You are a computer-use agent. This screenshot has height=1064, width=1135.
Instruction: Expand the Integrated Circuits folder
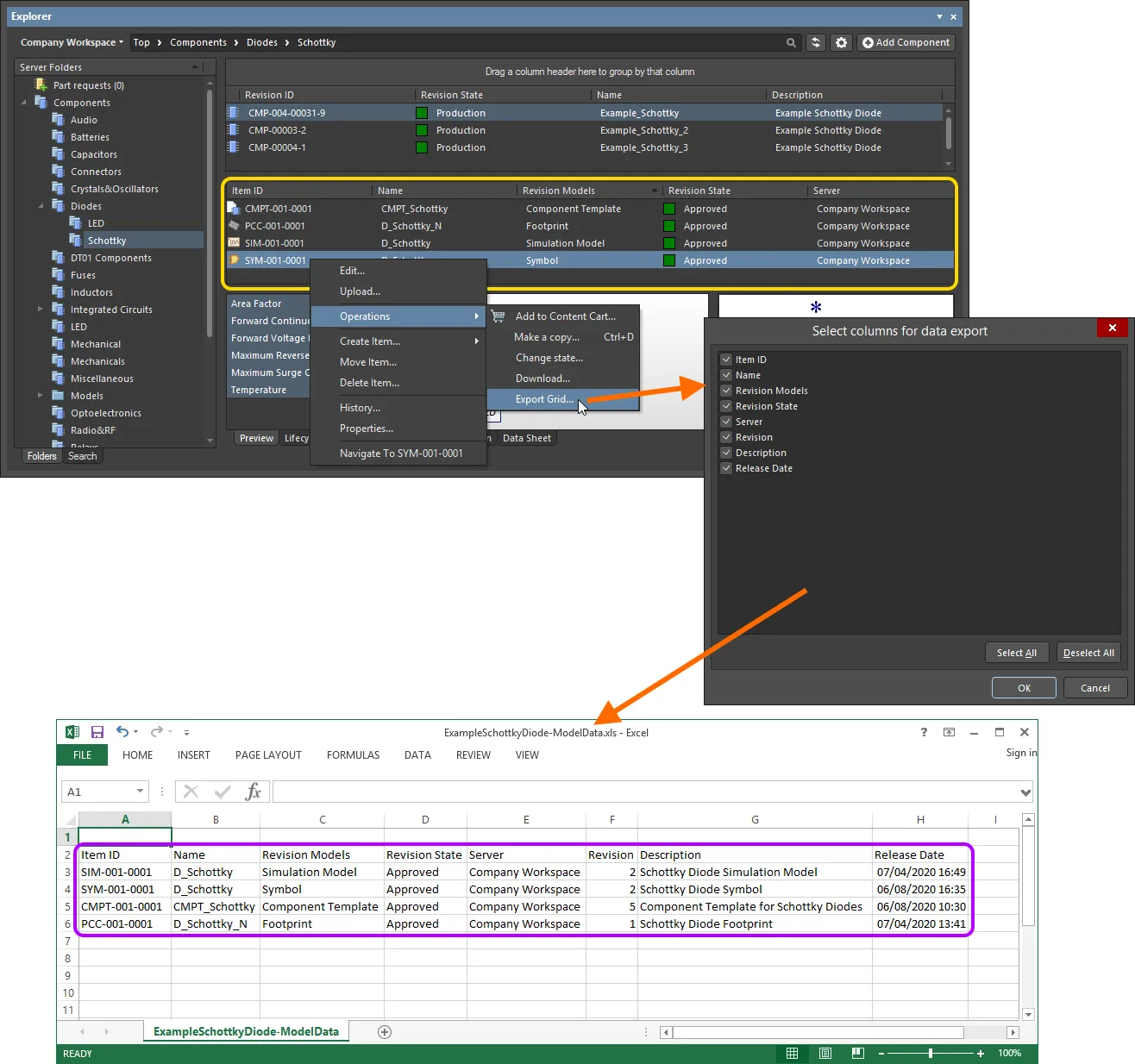coord(41,310)
